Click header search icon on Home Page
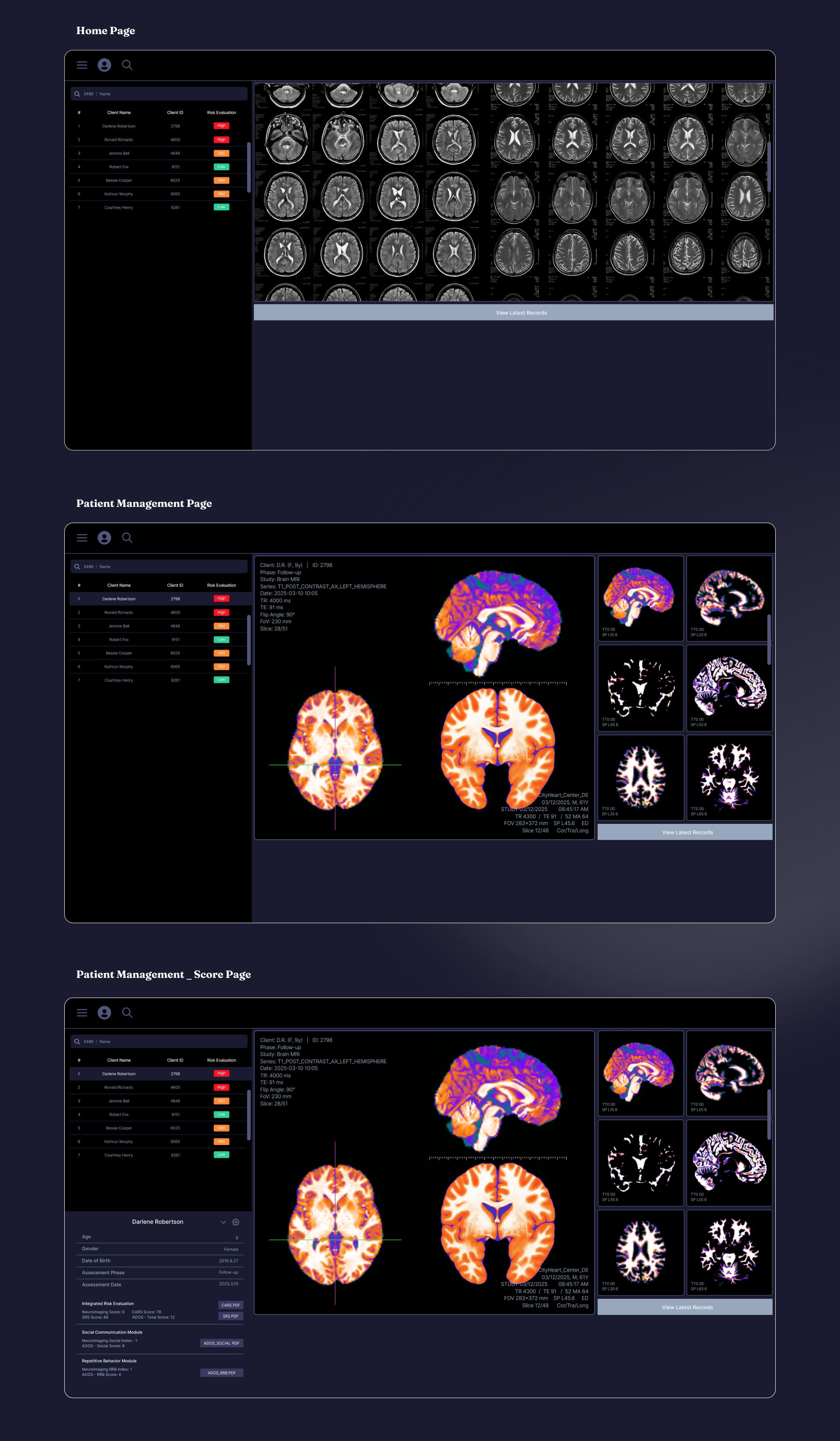Viewport: 840px width, 1441px height. (x=127, y=65)
